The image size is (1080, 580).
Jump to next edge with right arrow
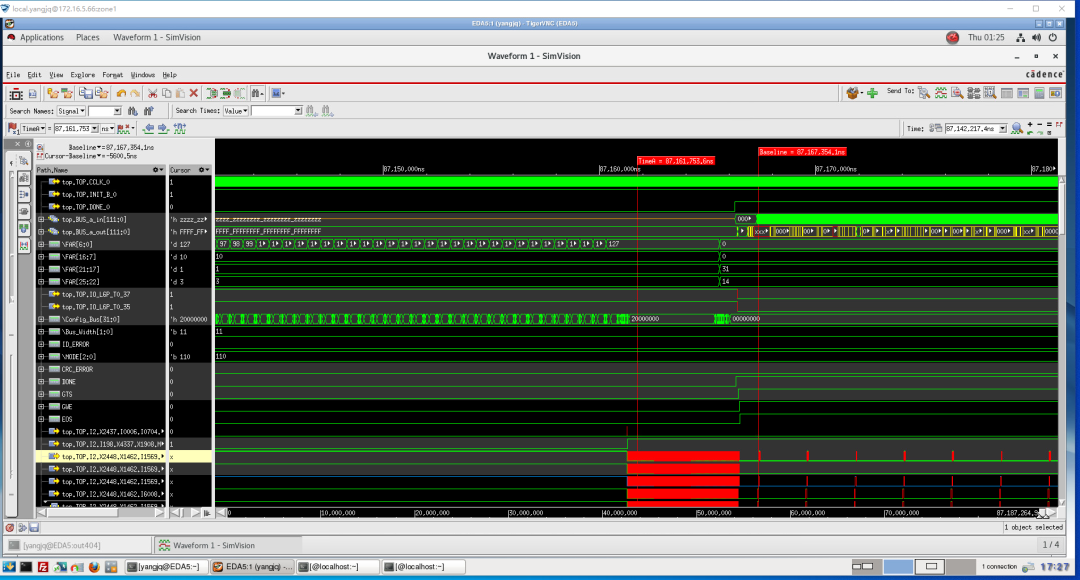pyautogui.click(x=163, y=128)
